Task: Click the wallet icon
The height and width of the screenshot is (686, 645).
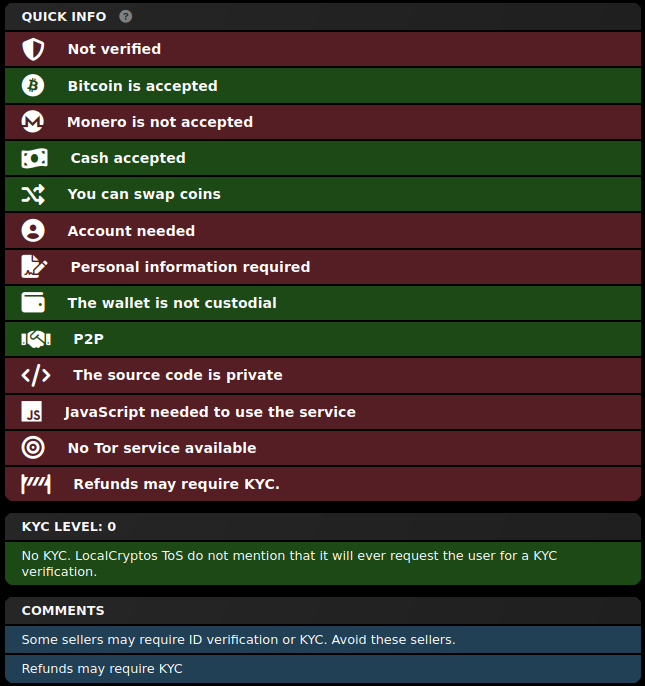Action: coord(33,302)
